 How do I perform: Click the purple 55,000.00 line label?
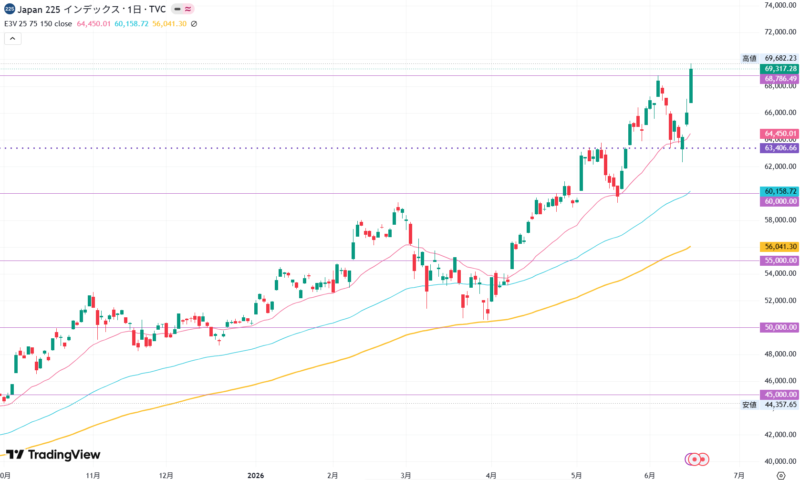click(779, 260)
